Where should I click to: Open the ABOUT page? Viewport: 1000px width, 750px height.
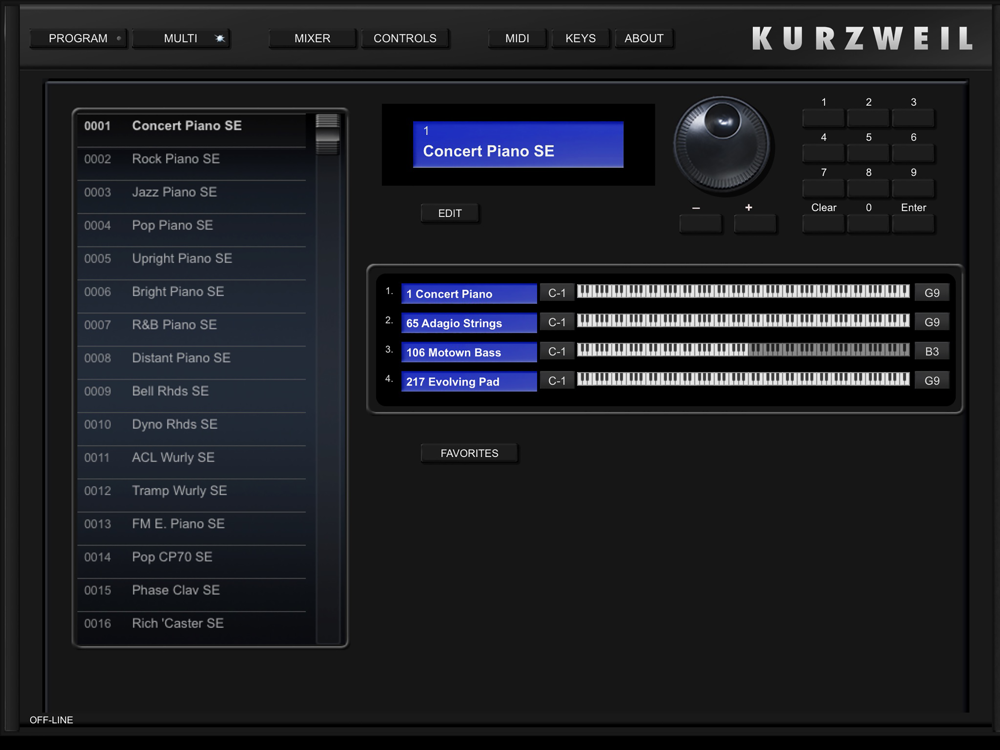[x=644, y=38]
